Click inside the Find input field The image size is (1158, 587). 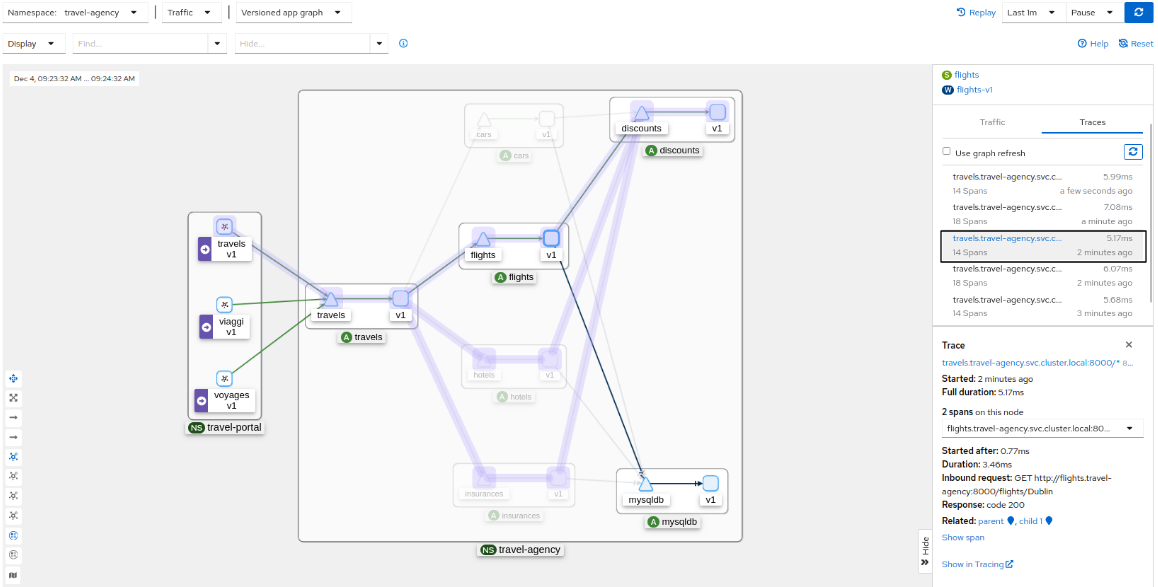click(140, 43)
